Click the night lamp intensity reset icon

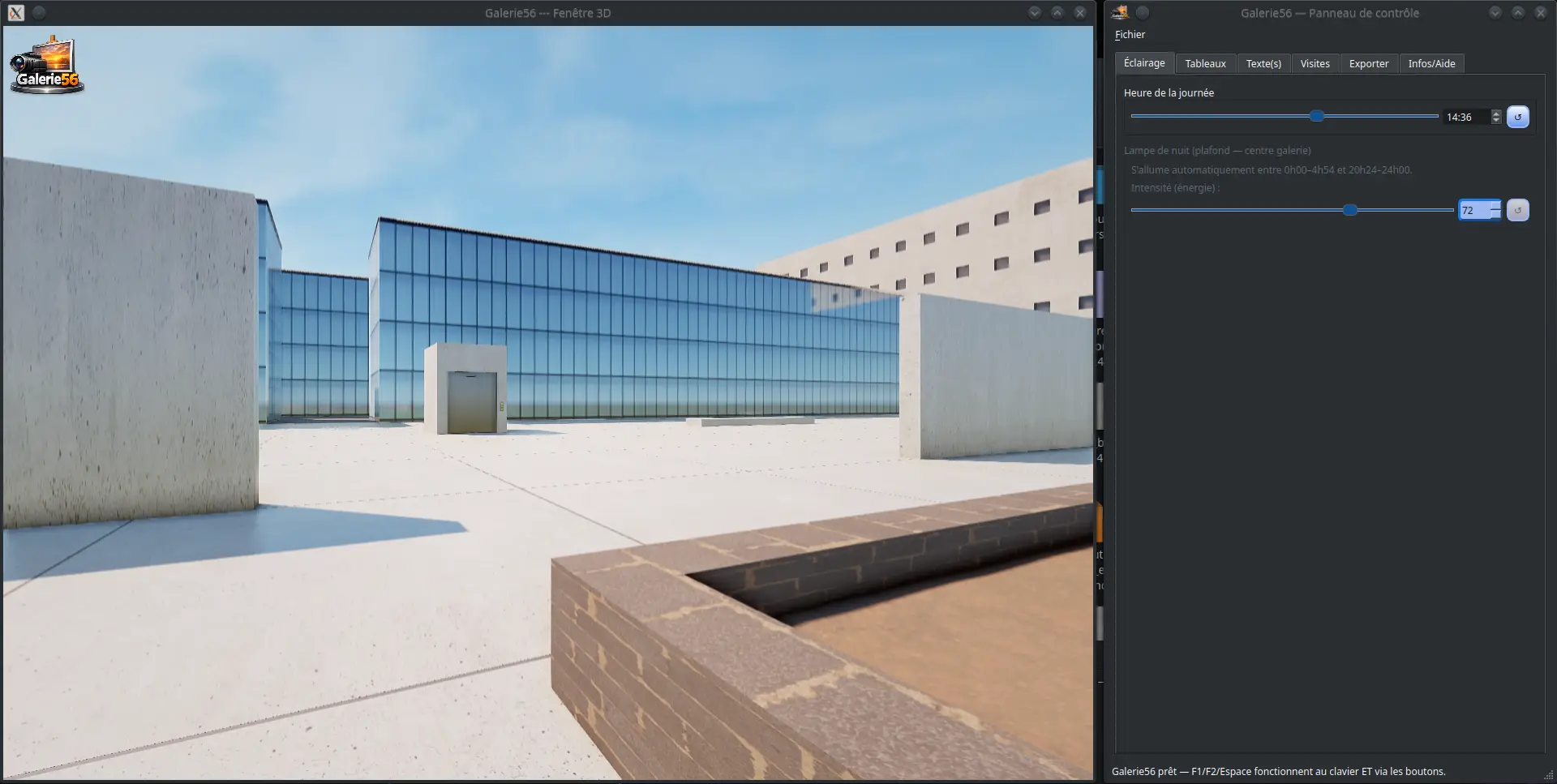1517,211
